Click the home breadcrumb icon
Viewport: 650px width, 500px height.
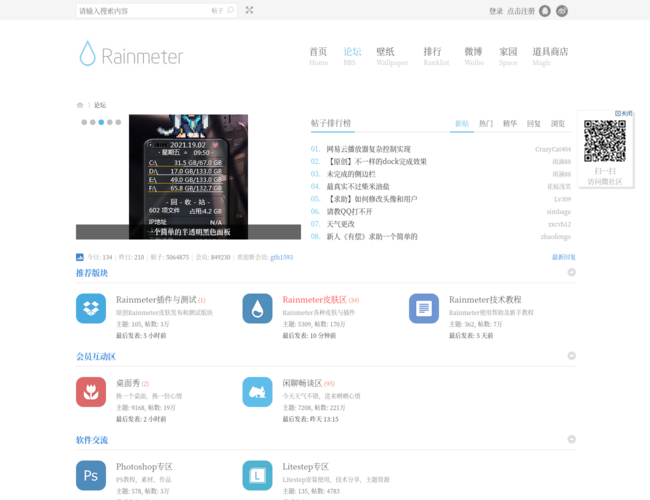coord(80,105)
